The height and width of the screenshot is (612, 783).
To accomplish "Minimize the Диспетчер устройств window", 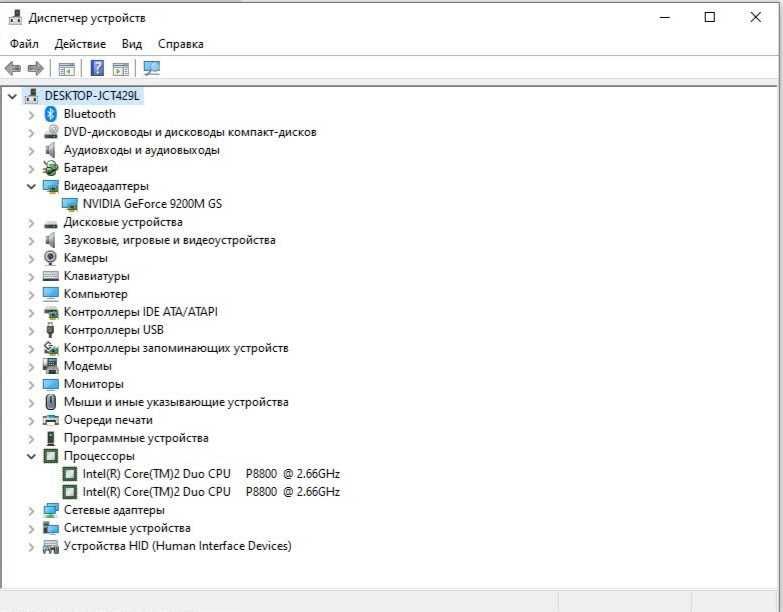I will [665, 17].
